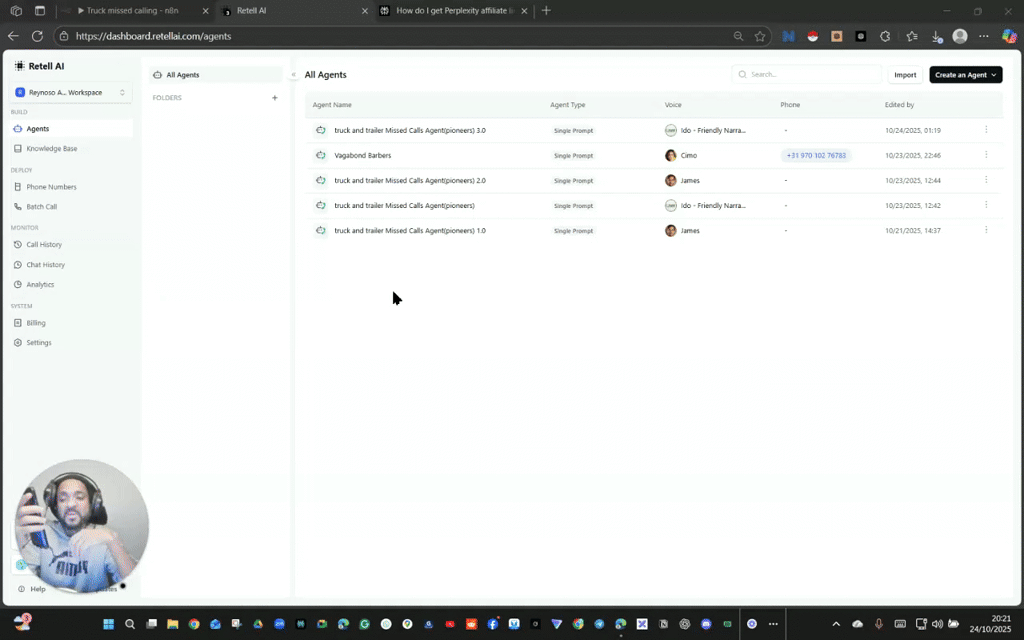Open more options for Vagabond Barbers row

986,155
